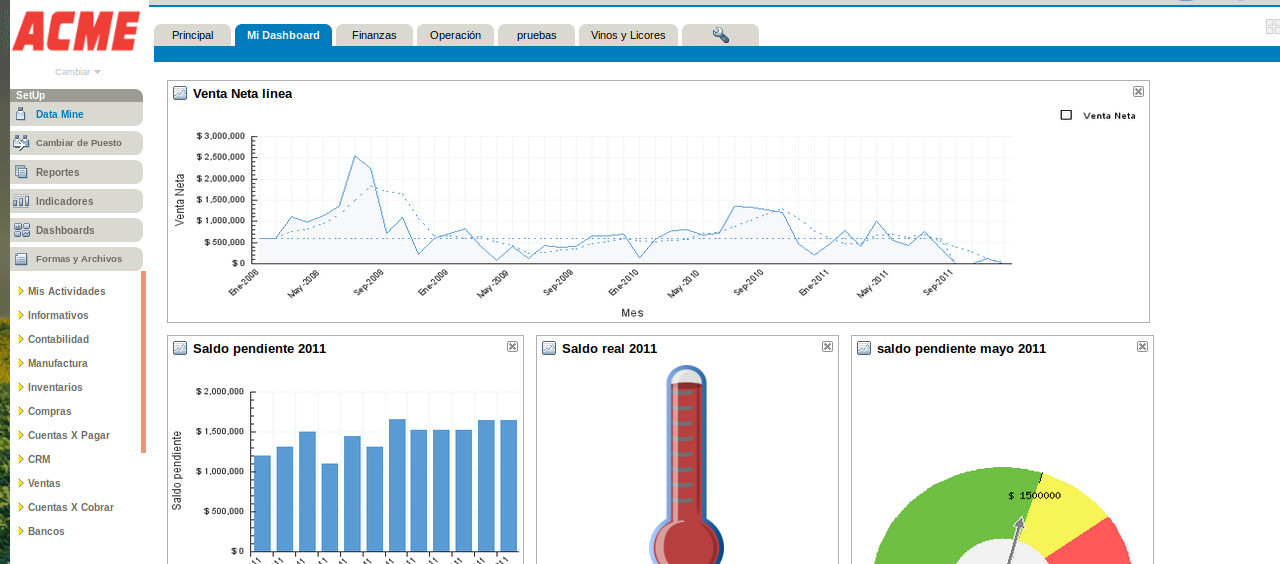The height and width of the screenshot is (564, 1280).
Task: Click the SetUp header
Action: coord(77,95)
